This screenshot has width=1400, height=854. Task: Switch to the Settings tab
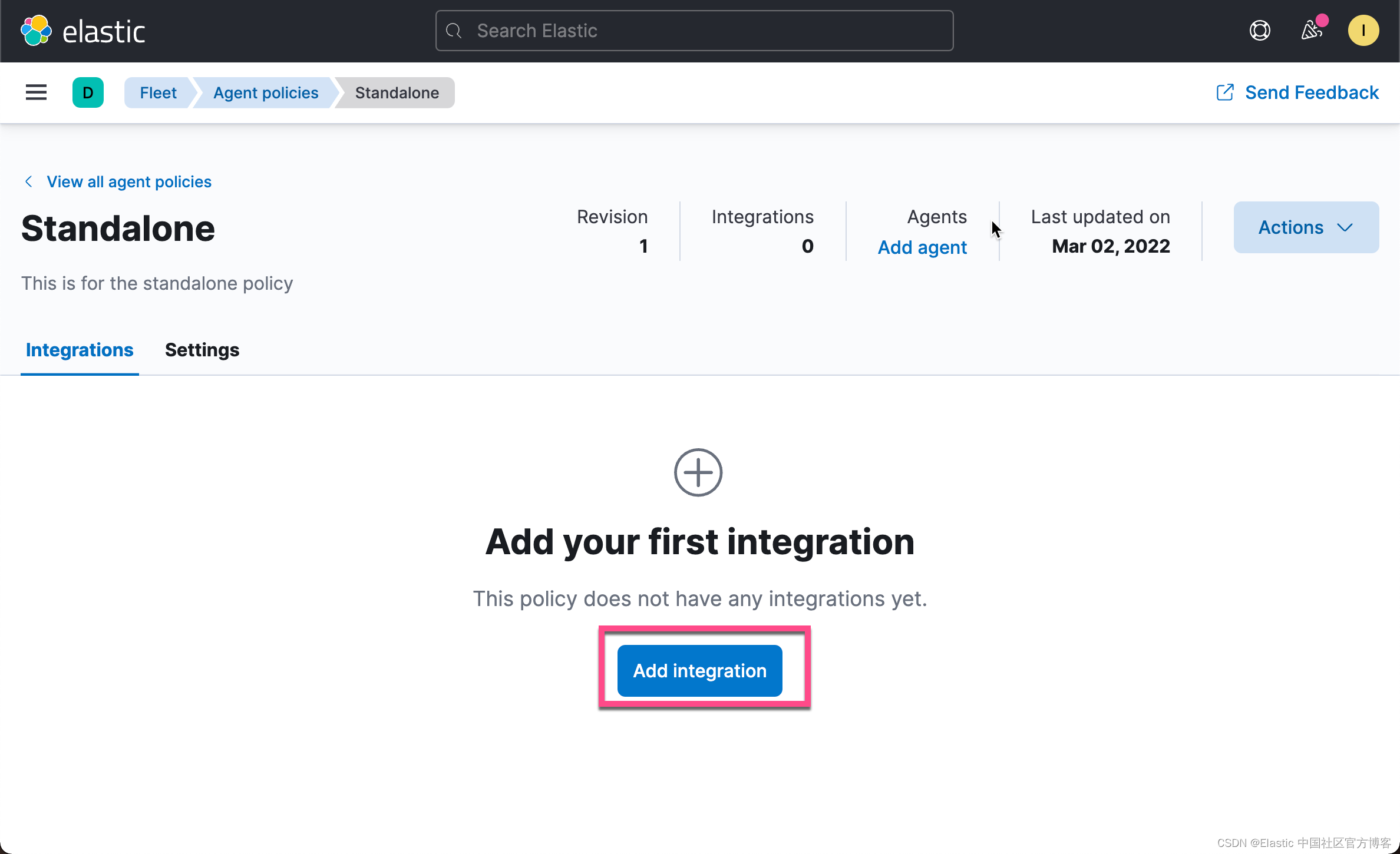tap(202, 350)
